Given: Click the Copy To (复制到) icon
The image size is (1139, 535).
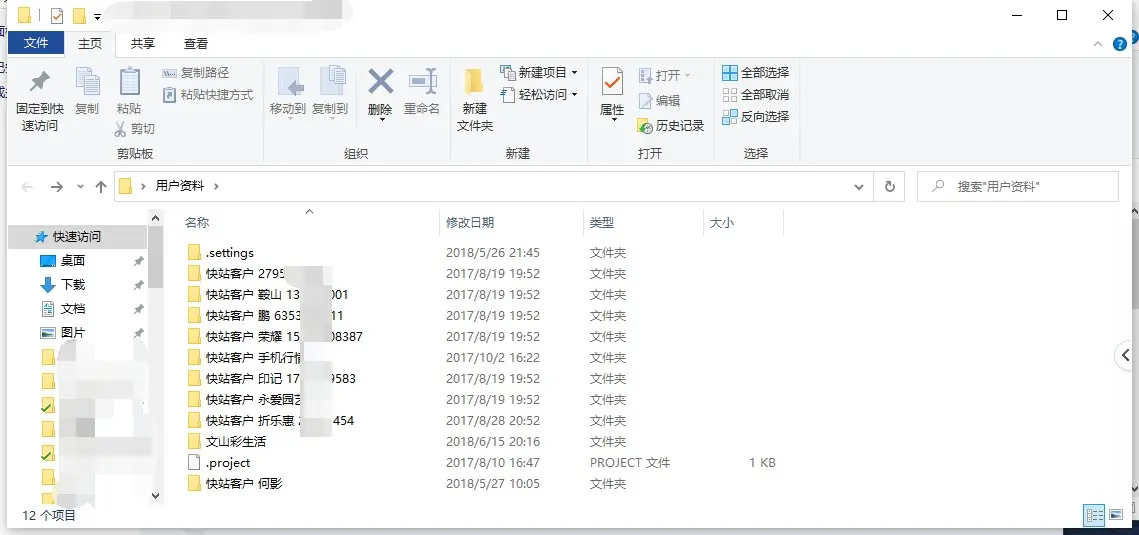Looking at the screenshot, I should pyautogui.click(x=333, y=81).
